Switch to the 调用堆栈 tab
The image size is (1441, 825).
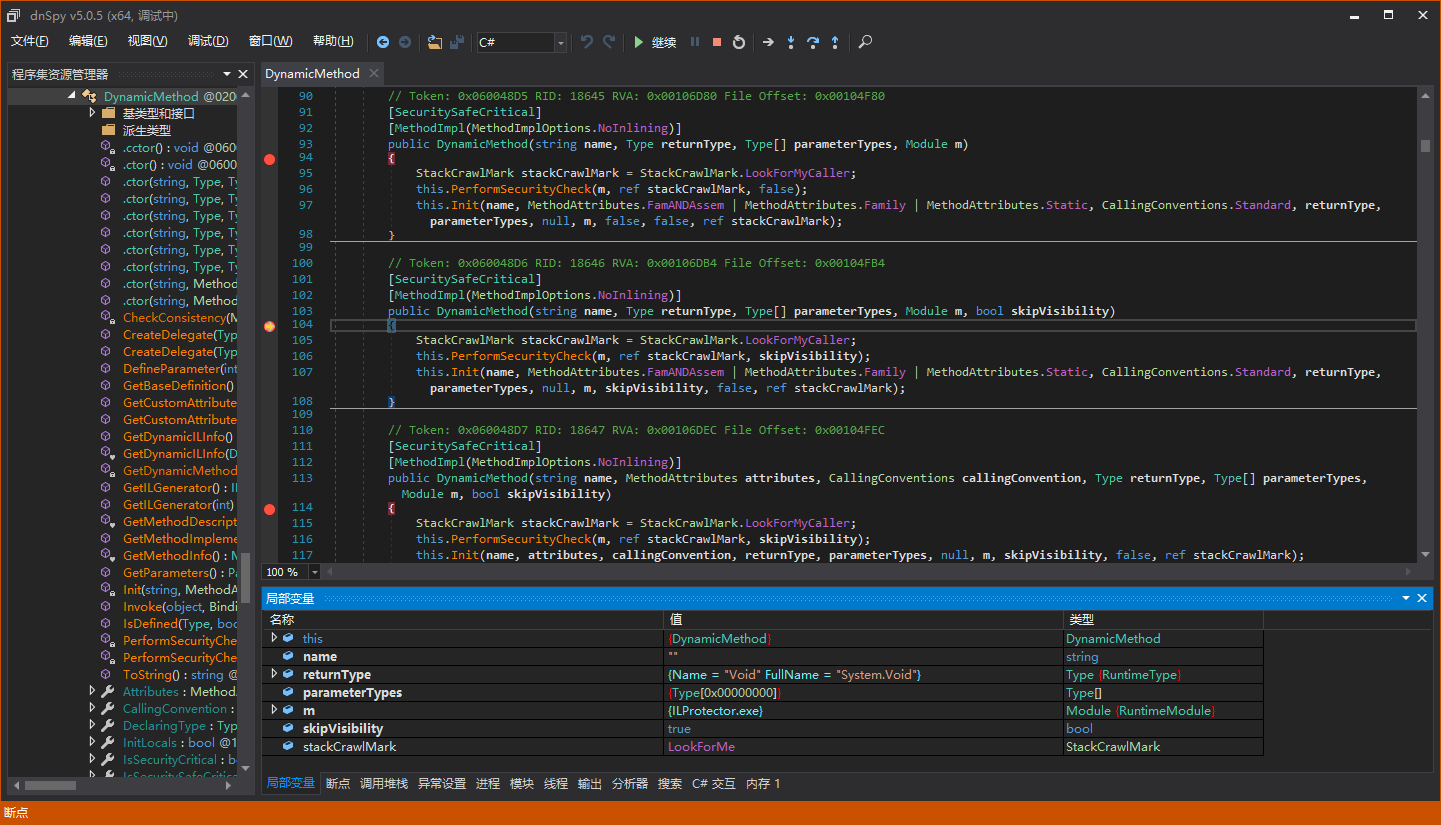[384, 784]
